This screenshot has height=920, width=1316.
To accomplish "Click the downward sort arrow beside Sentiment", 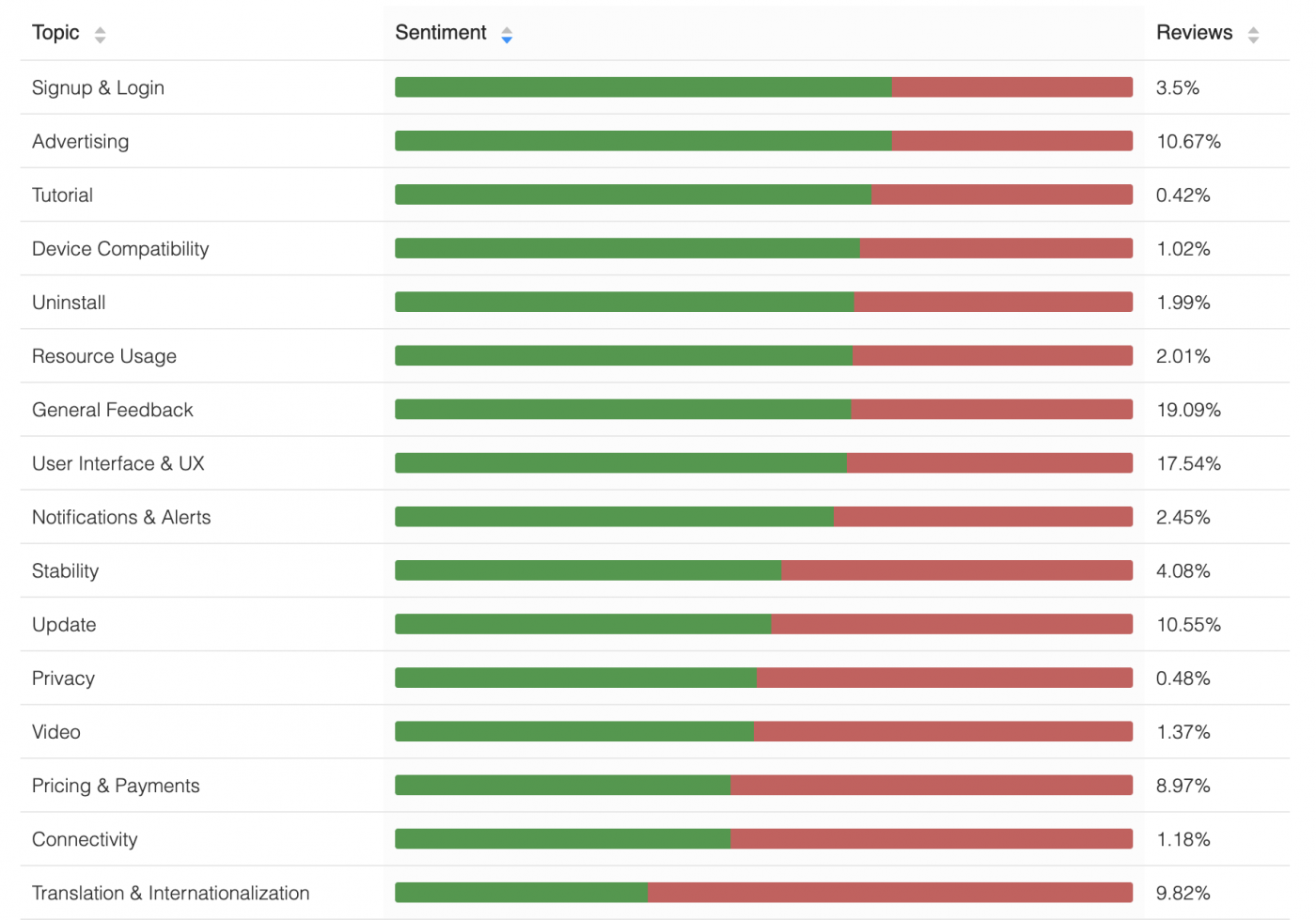I will (507, 39).
